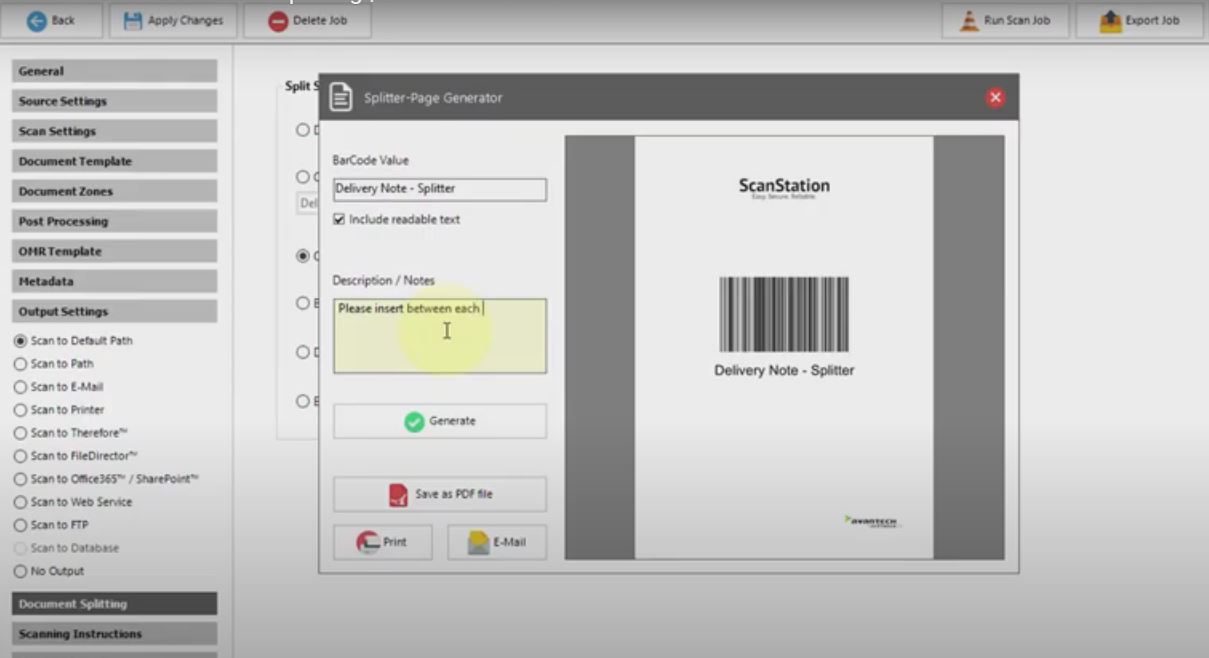
Task: Click the floppy disk icon on Apply Changes
Action: [133, 21]
